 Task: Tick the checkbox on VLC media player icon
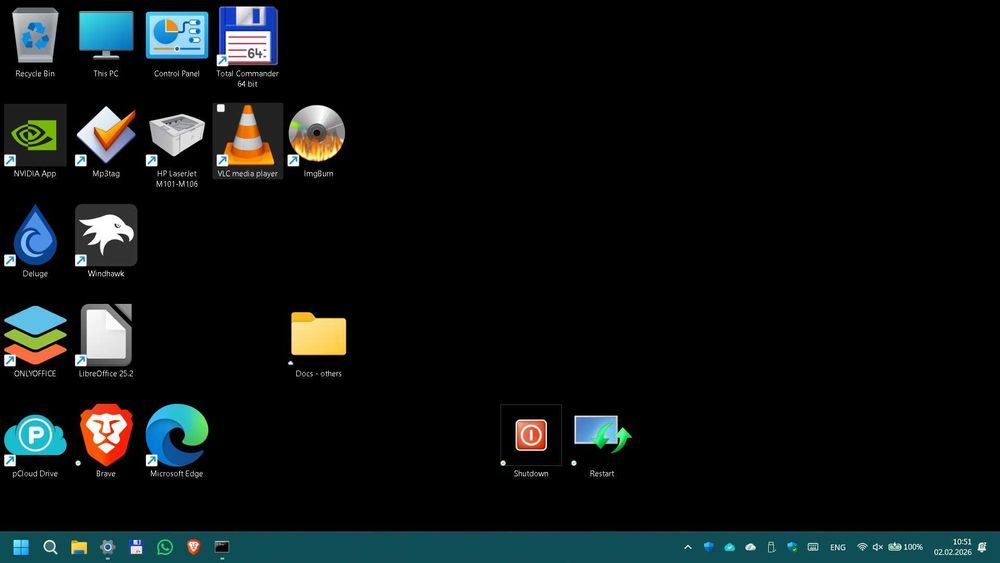coord(221,108)
